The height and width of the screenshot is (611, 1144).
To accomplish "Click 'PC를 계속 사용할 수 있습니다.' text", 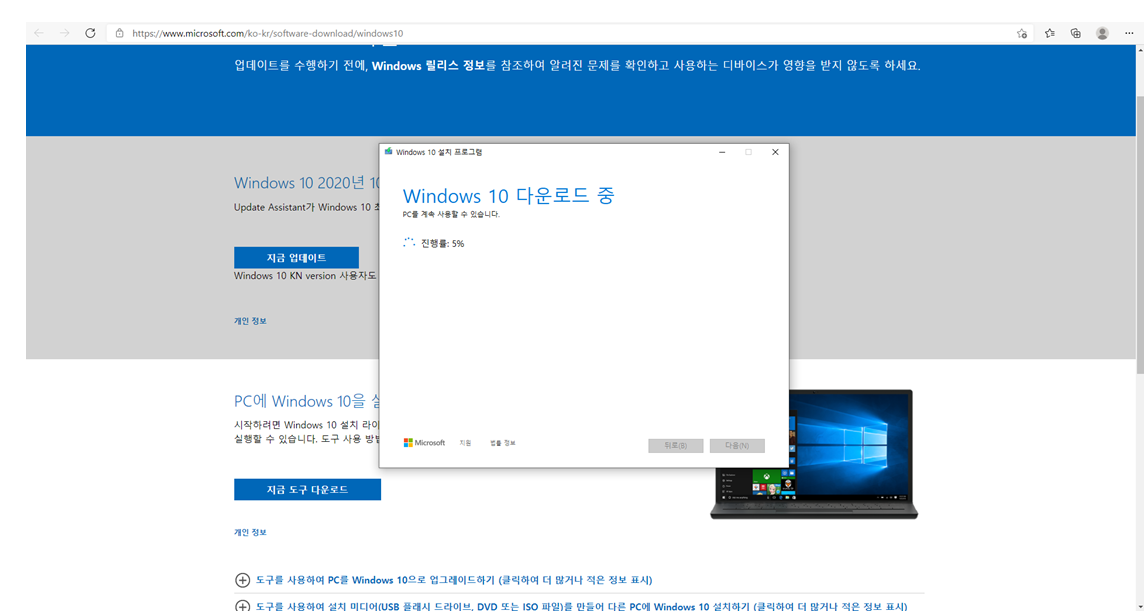I will pyautogui.click(x=451, y=215).
